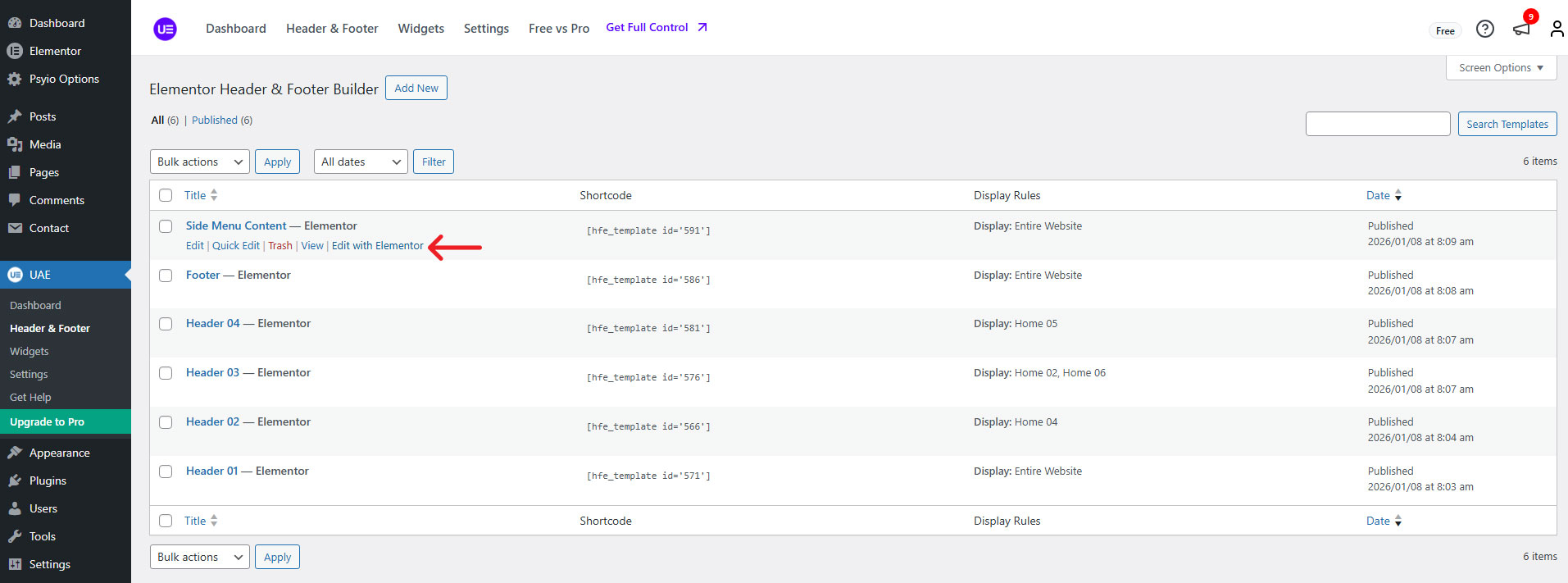Click the UAE logo icon in top bar
Screen dimensions: 1568x583
165,30
